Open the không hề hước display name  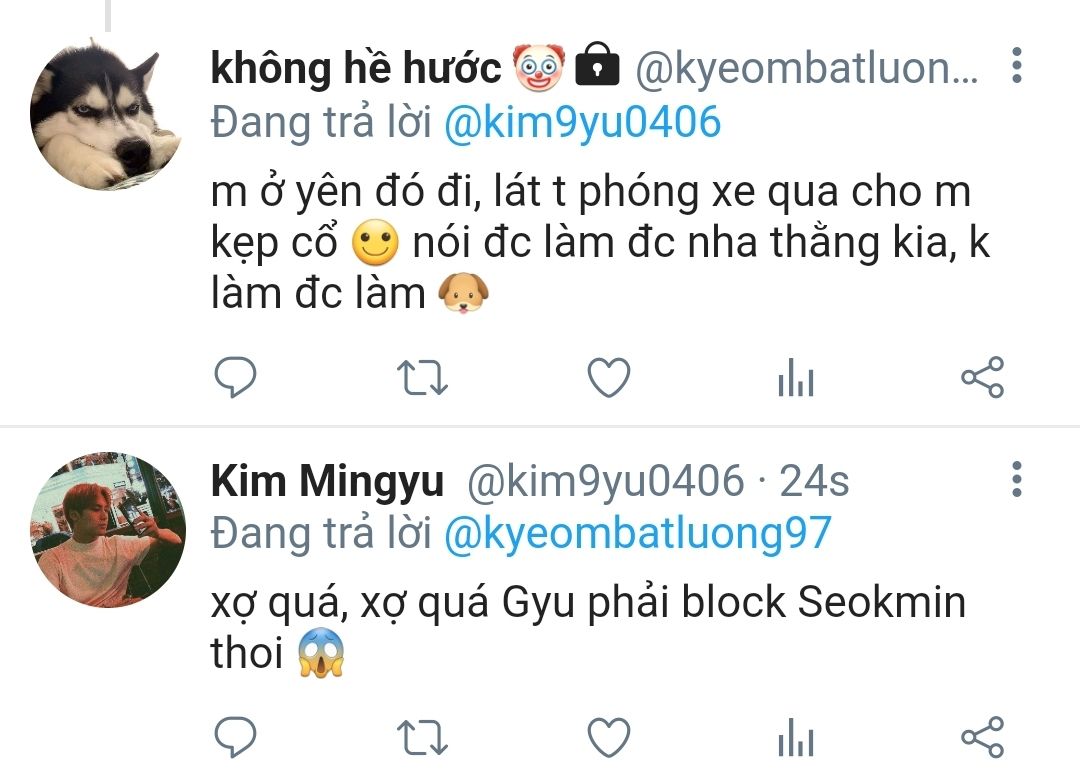[355, 67]
